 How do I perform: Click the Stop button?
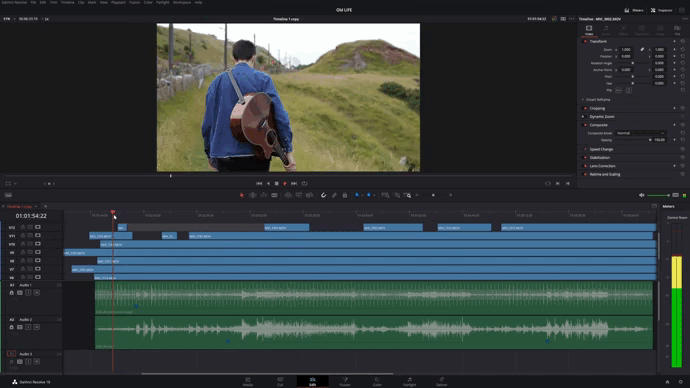pos(276,183)
